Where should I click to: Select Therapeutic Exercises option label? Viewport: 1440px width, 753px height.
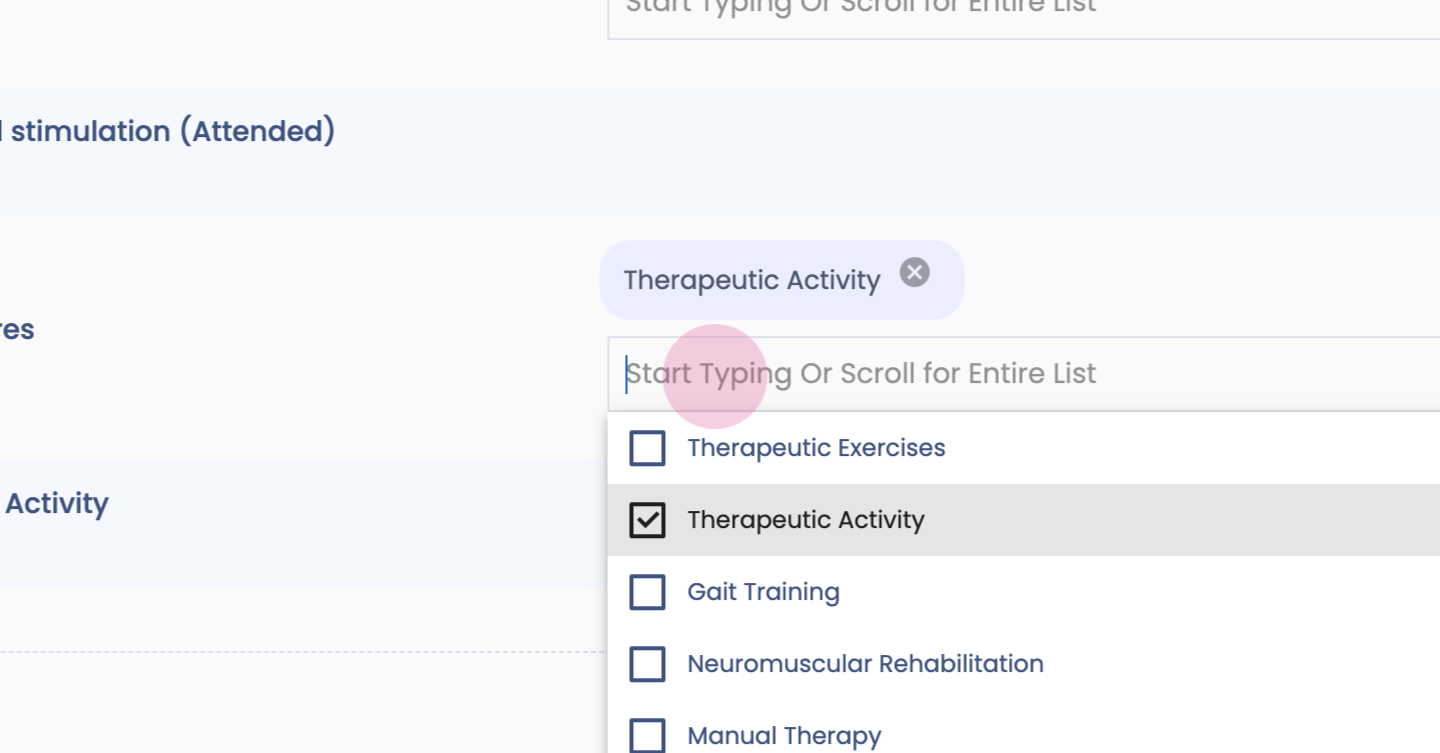pyautogui.click(x=816, y=448)
